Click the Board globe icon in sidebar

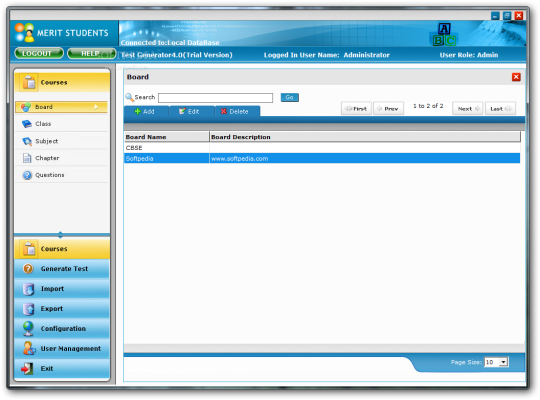click(x=26, y=107)
